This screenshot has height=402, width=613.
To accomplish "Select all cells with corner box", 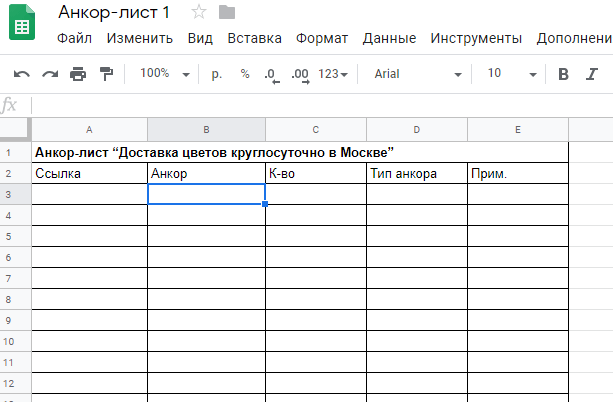I will (x=15, y=129).
